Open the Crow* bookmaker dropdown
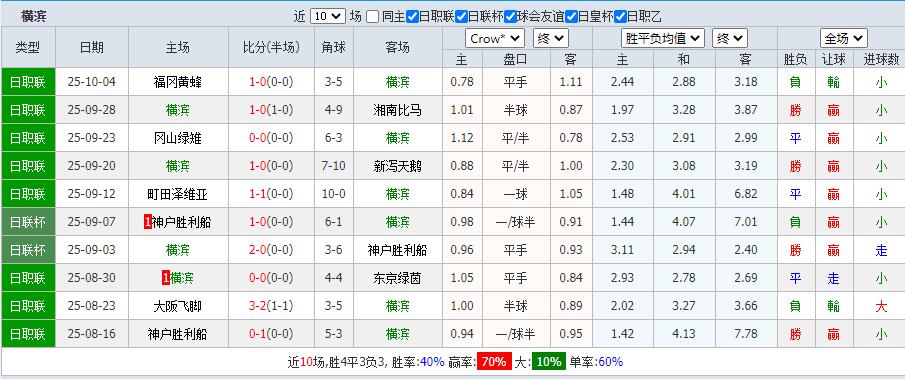This screenshot has height=379, width=905. tap(495, 39)
